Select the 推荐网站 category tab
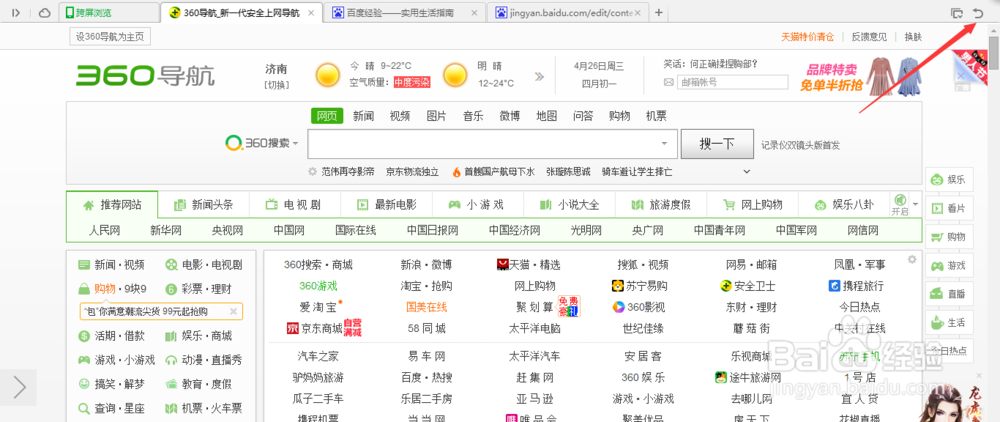 click(112, 205)
